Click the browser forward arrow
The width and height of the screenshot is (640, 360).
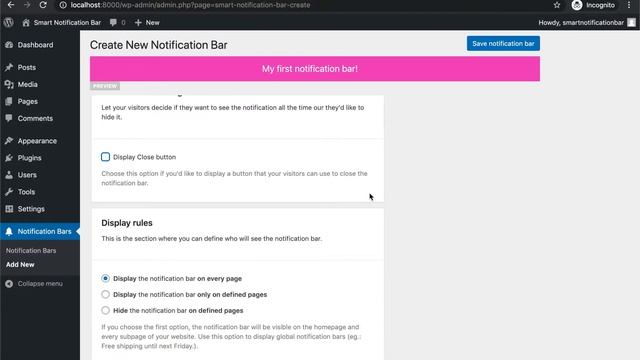pos(27,5)
